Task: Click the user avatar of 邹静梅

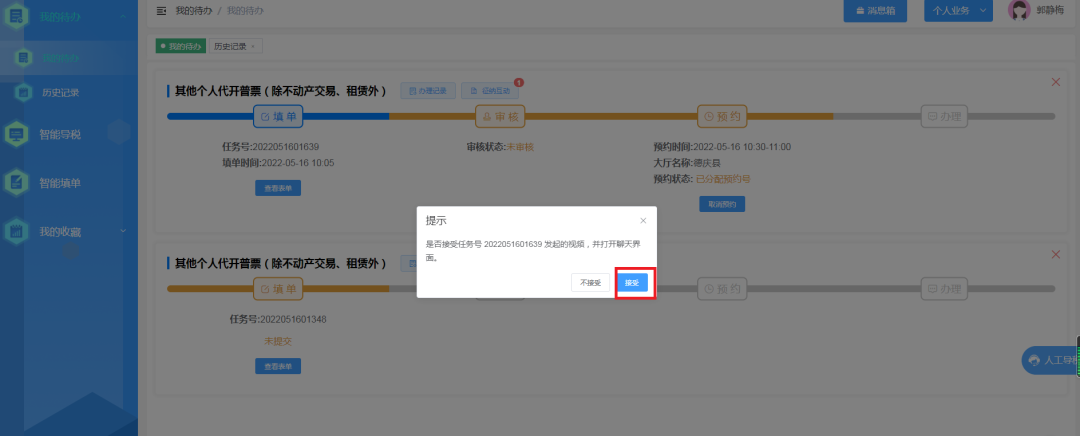Action: pos(1019,10)
